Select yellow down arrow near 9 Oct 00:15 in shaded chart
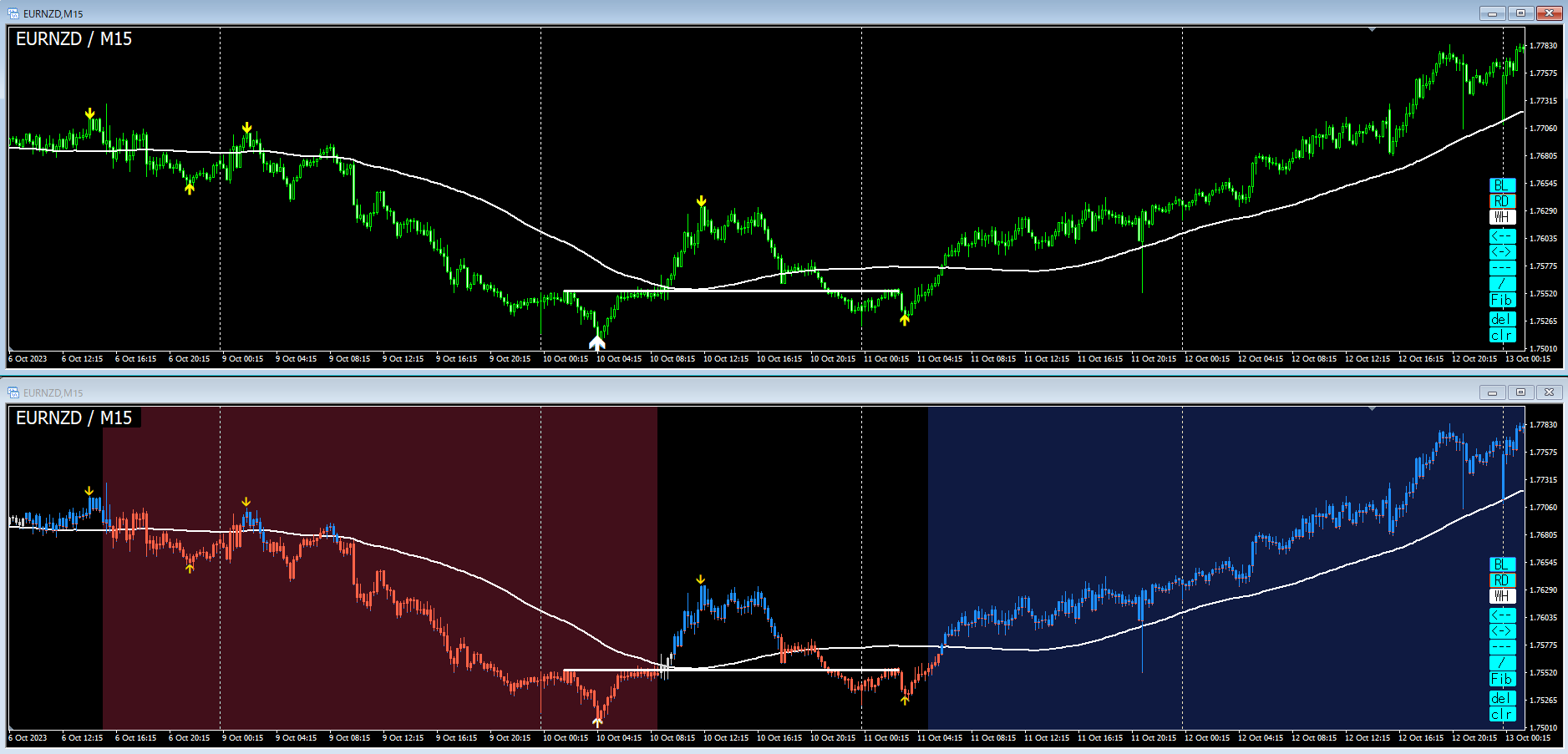 (246, 502)
